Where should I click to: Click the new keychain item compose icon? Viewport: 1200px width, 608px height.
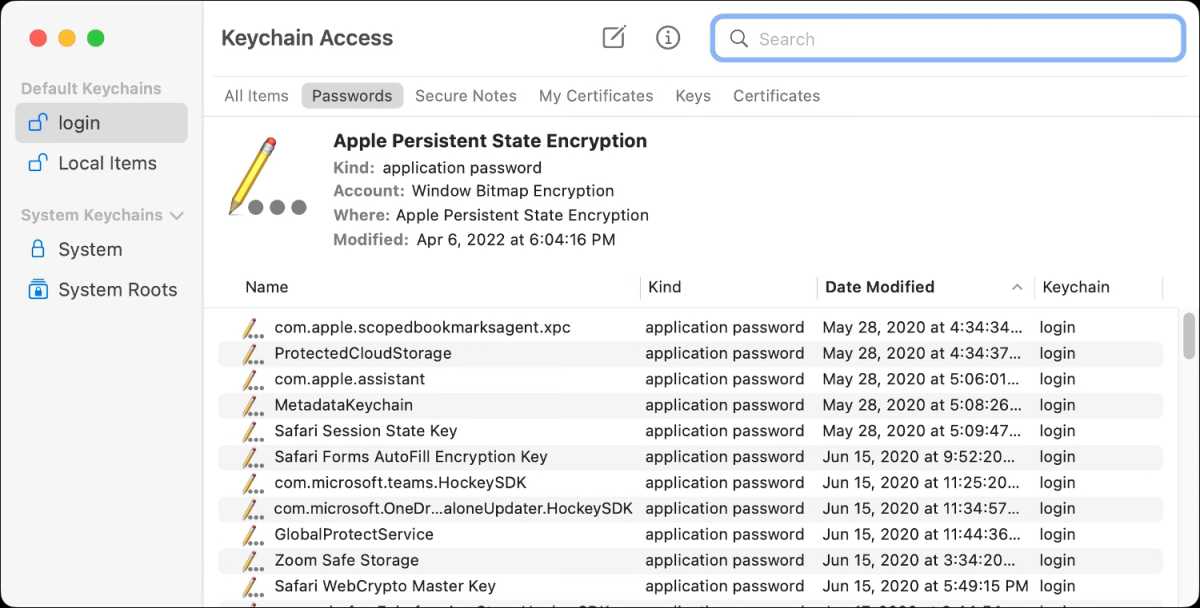(x=614, y=38)
